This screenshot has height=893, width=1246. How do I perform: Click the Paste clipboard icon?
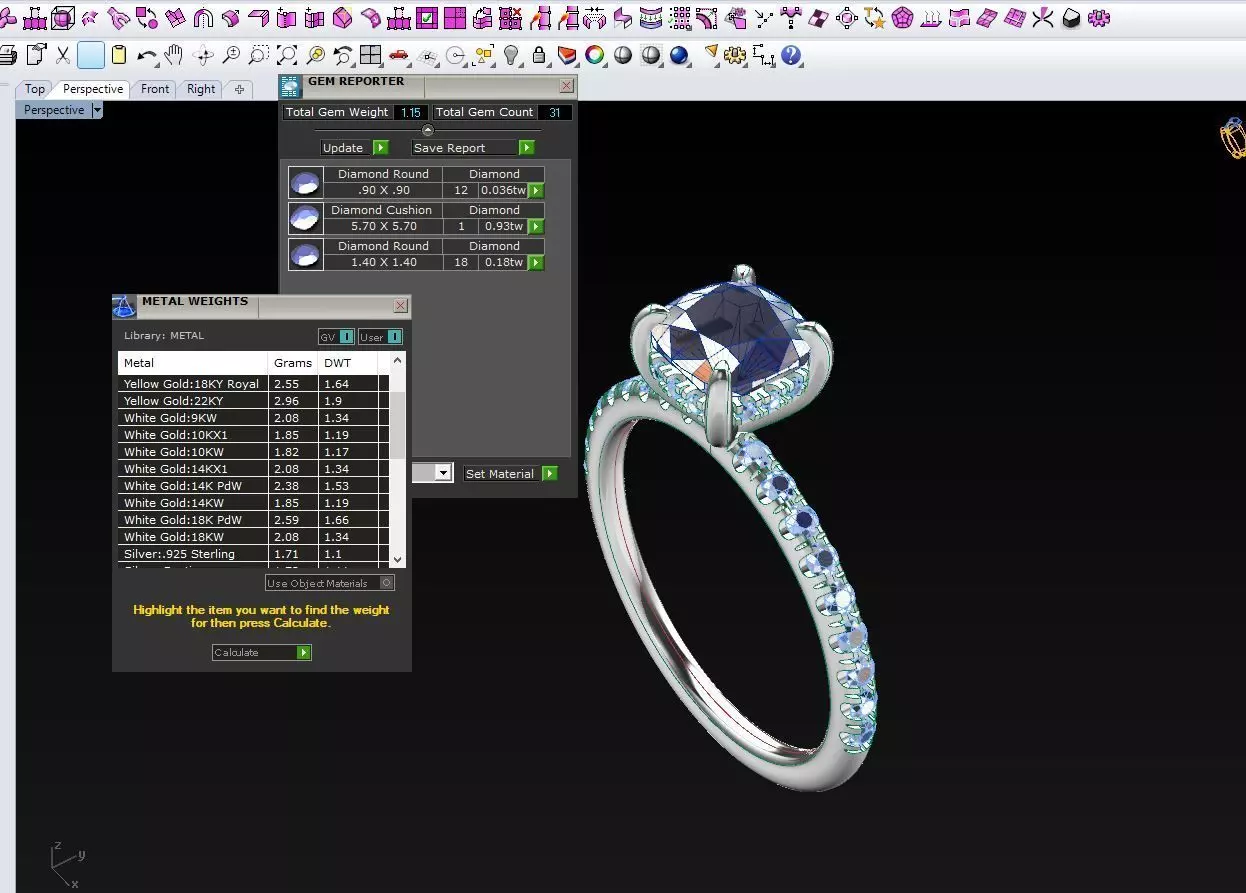tap(119, 55)
